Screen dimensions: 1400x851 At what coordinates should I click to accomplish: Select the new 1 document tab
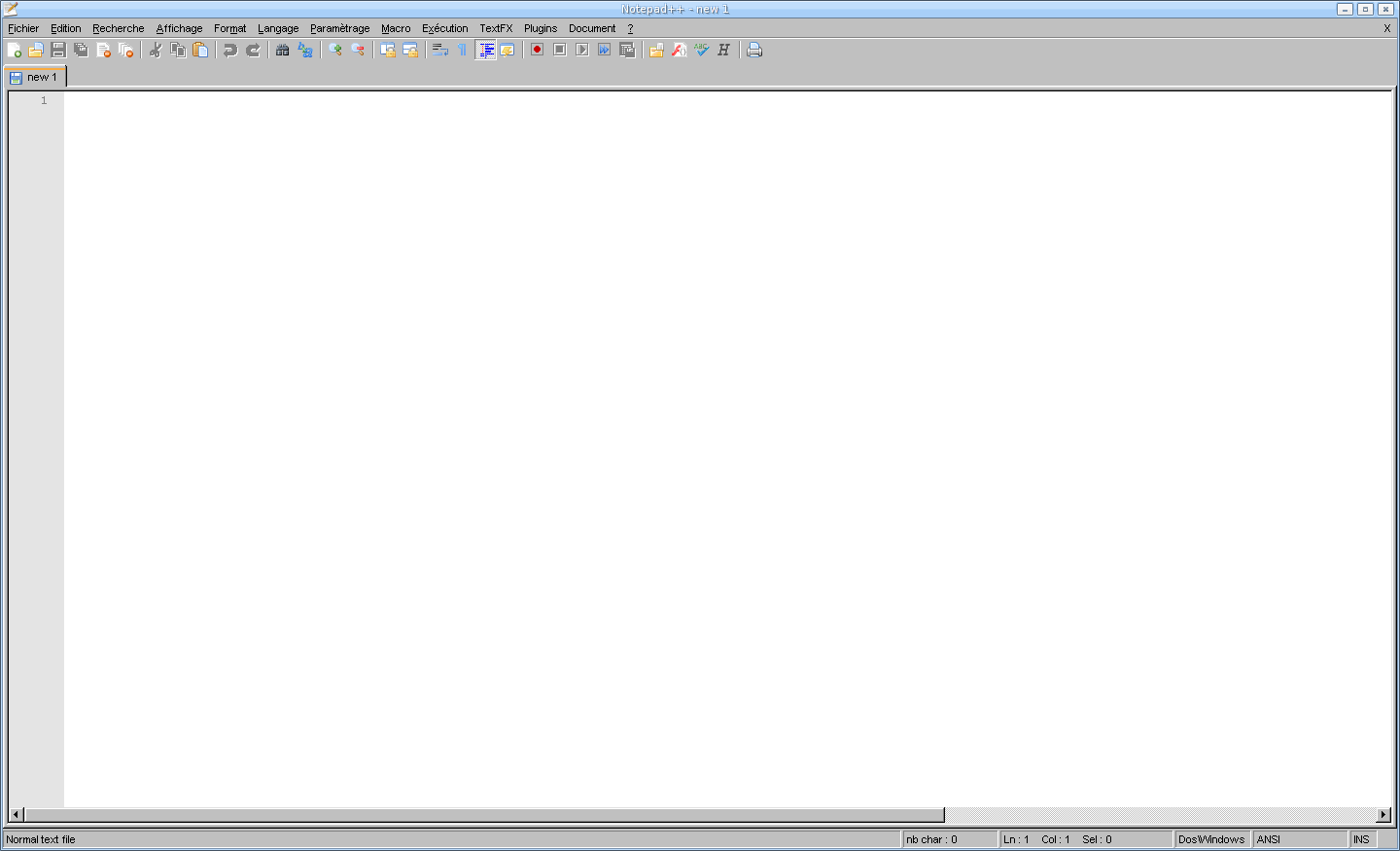pos(37,77)
